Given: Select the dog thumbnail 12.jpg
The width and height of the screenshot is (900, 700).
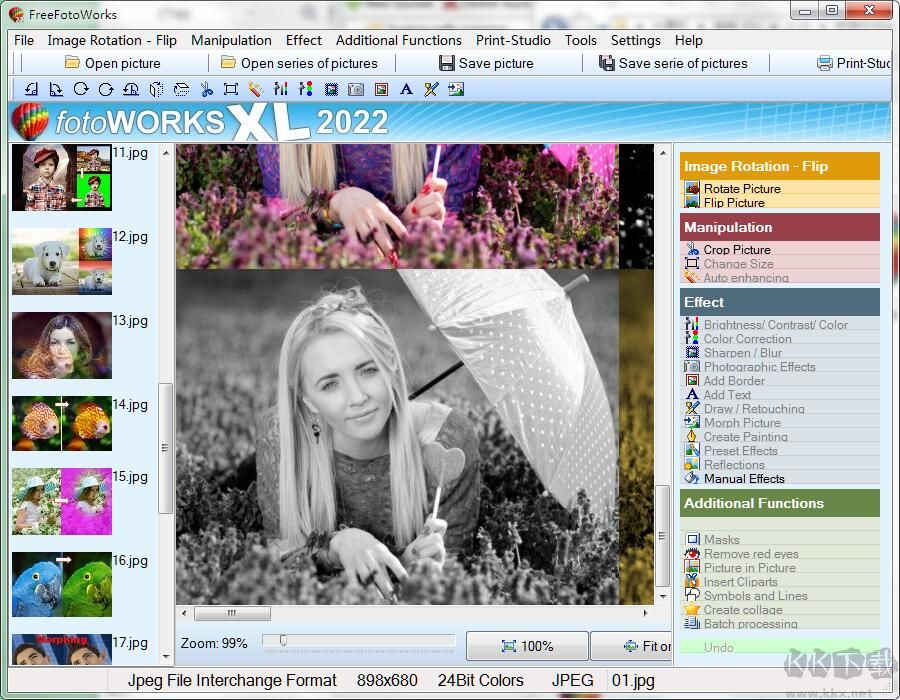Looking at the screenshot, I should pyautogui.click(x=61, y=262).
